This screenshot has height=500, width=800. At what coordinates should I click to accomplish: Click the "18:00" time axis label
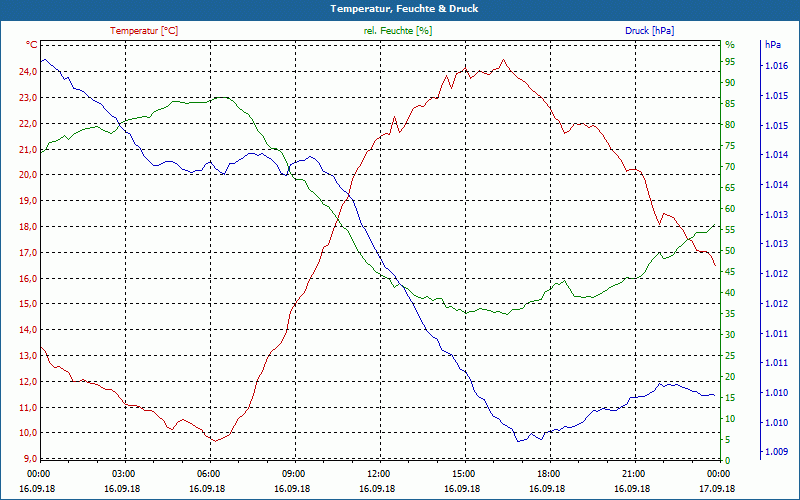pos(548,474)
